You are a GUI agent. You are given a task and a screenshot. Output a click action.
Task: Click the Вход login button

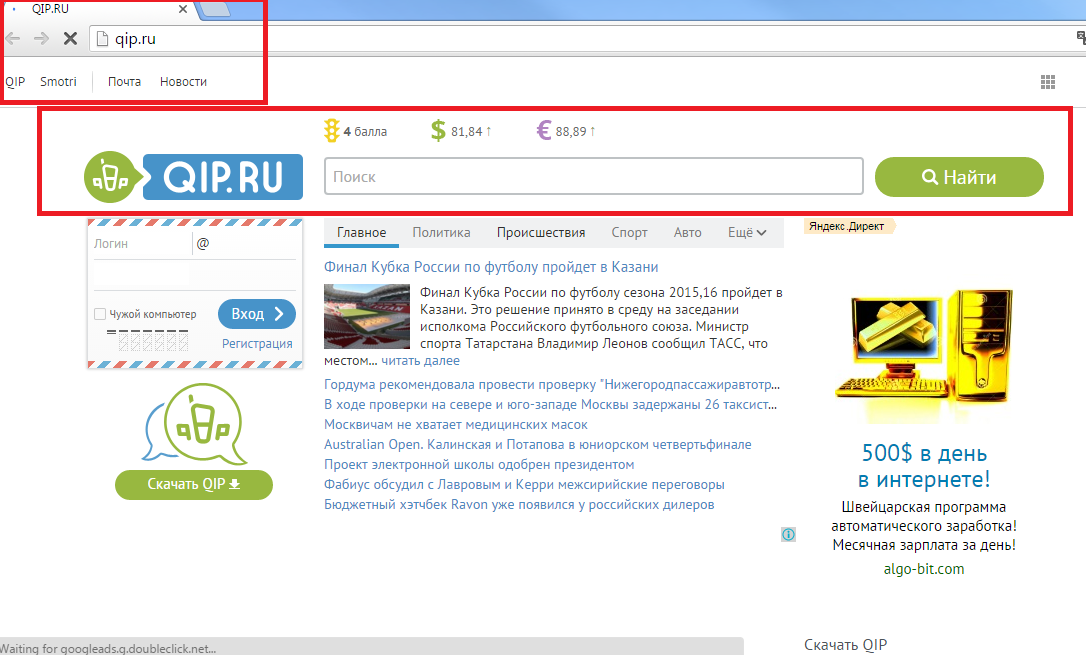tap(257, 314)
